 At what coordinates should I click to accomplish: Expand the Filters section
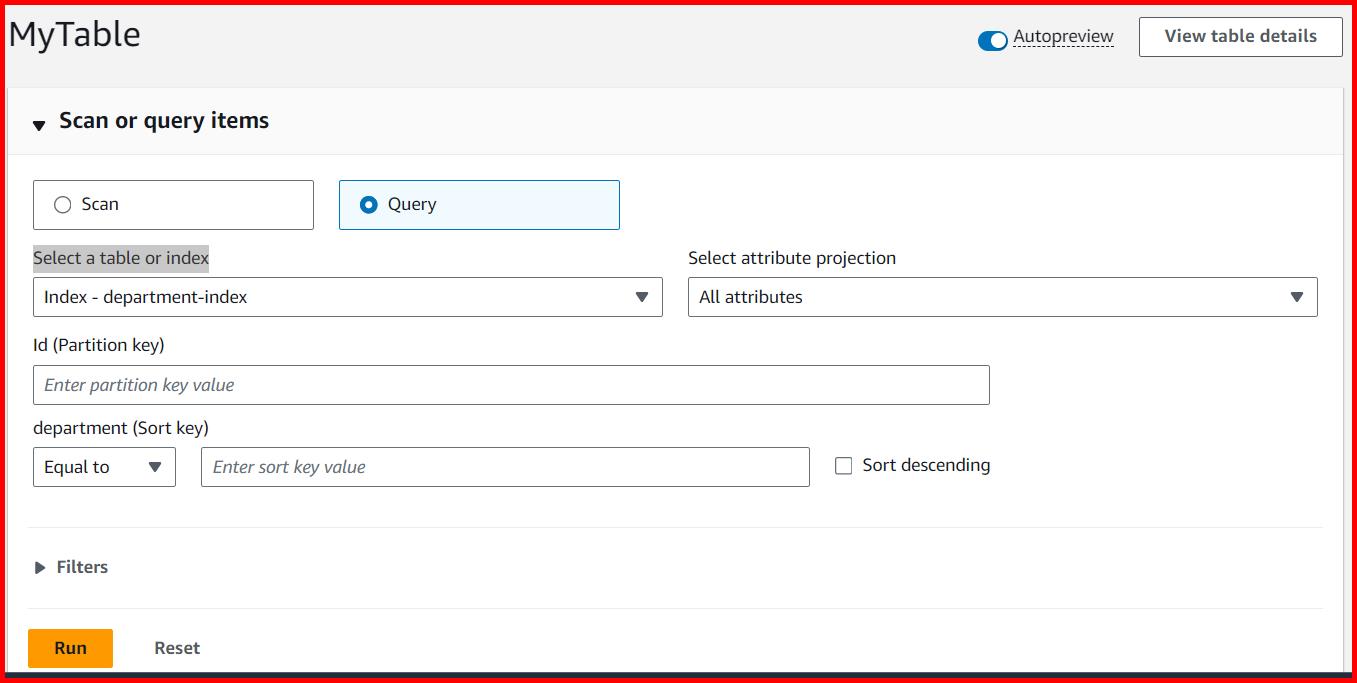[80, 567]
